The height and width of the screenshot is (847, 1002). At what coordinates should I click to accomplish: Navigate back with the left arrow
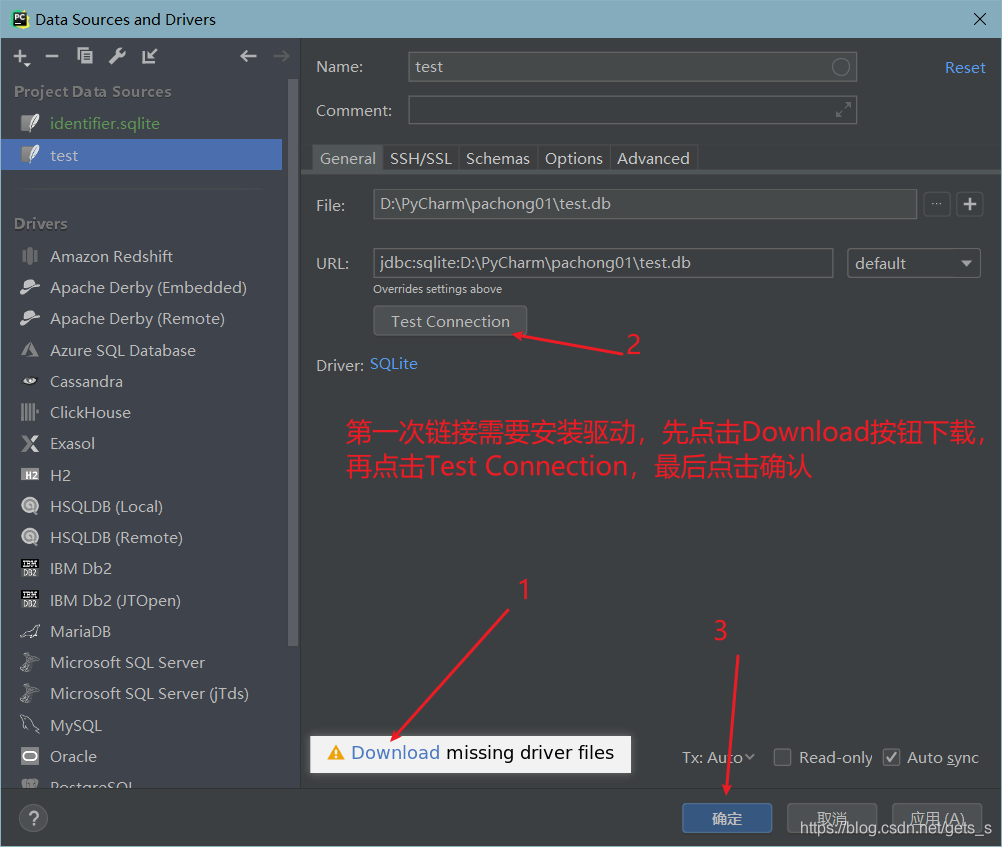coord(248,56)
